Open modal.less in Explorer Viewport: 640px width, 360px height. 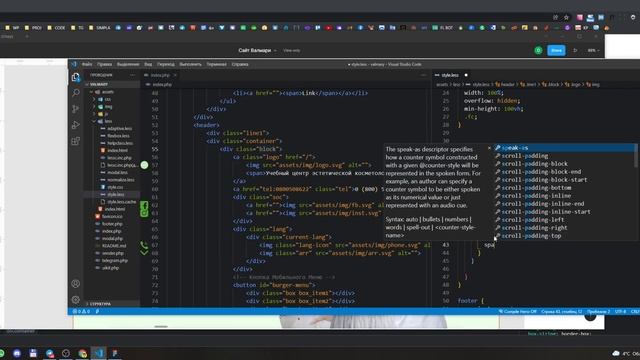117,172
